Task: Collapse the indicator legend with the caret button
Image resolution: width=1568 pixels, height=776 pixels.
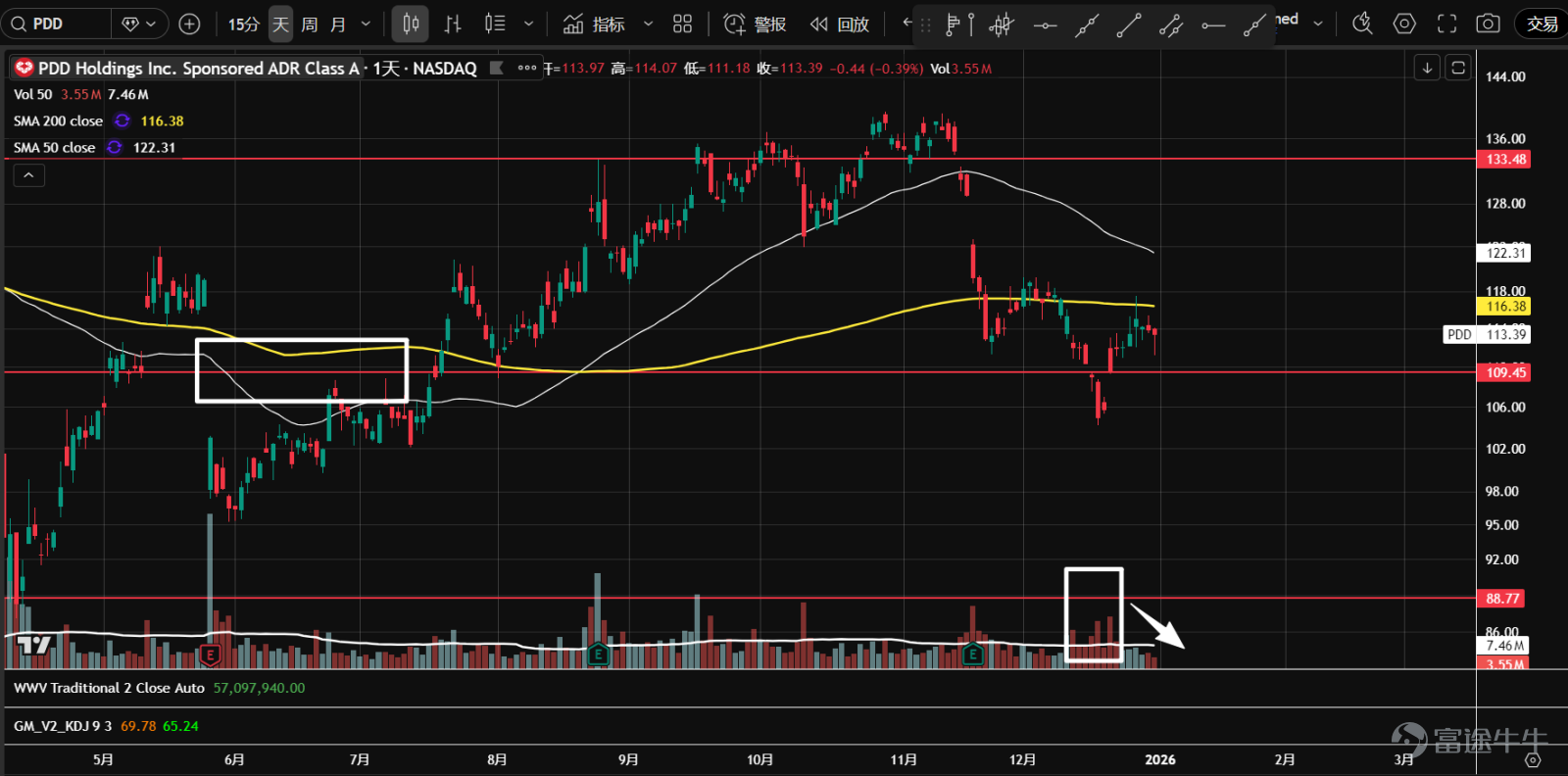Action: pos(28,175)
